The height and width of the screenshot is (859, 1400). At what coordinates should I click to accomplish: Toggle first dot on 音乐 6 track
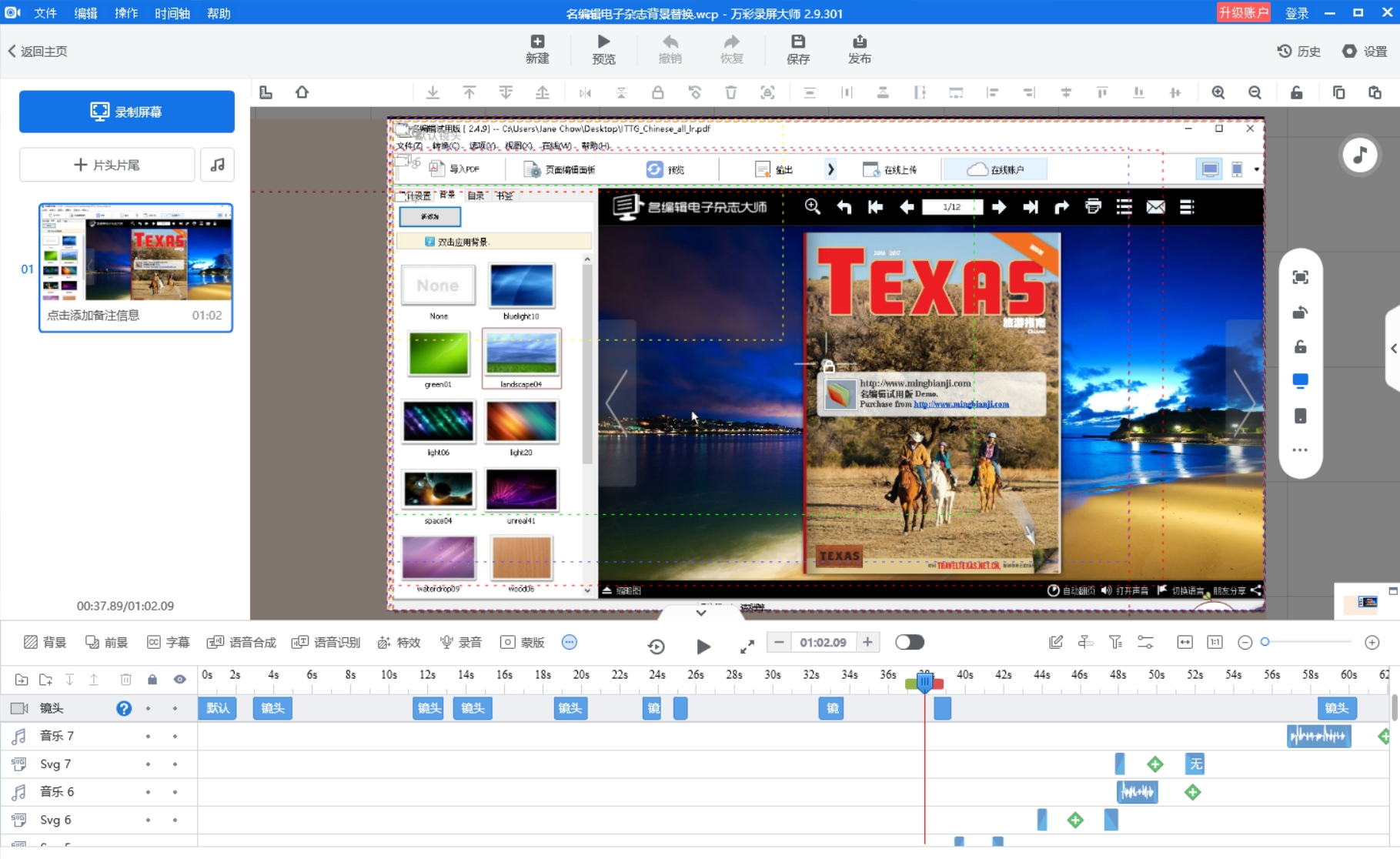[x=148, y=792]
